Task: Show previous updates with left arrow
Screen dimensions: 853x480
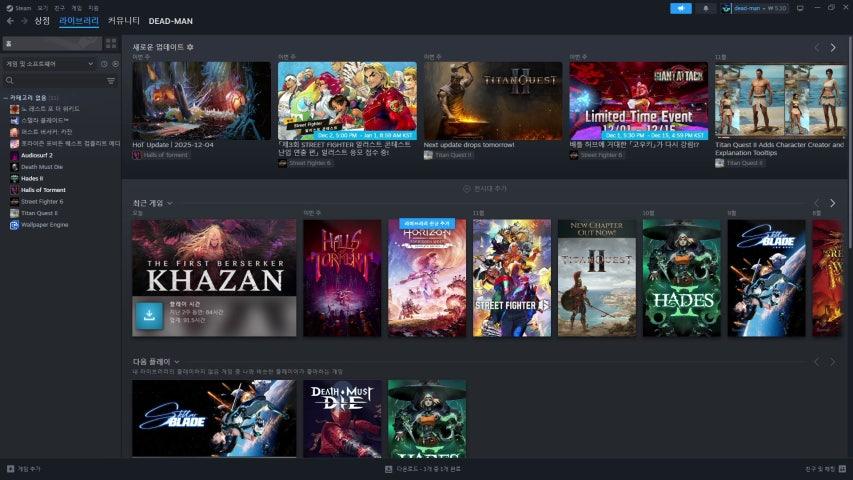Action: point(817,48)
